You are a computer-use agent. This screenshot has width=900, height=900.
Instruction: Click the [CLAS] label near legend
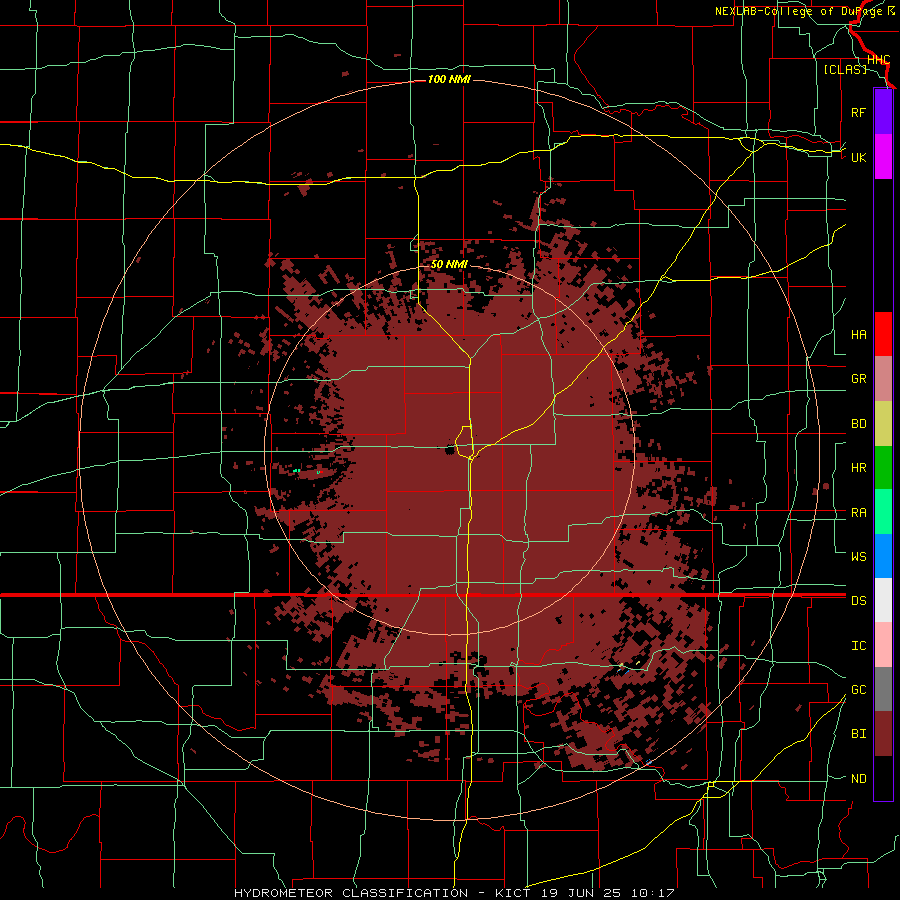[x=845, y=69]
